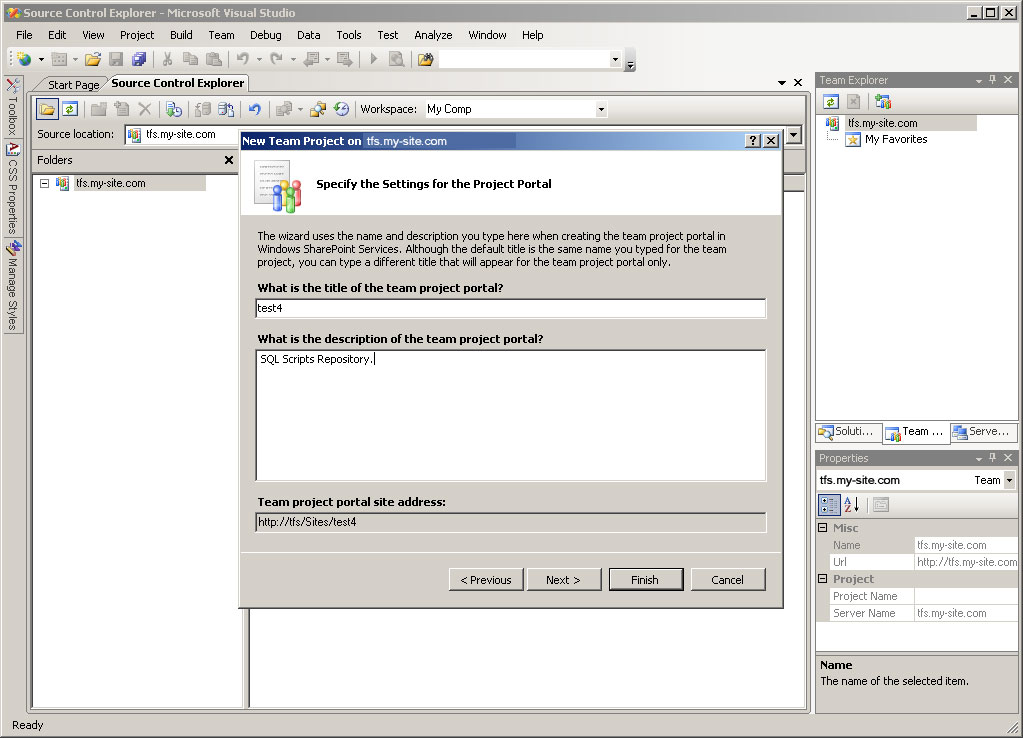
Task: Click the Start Debugging play icon
Action: [374, 59]
